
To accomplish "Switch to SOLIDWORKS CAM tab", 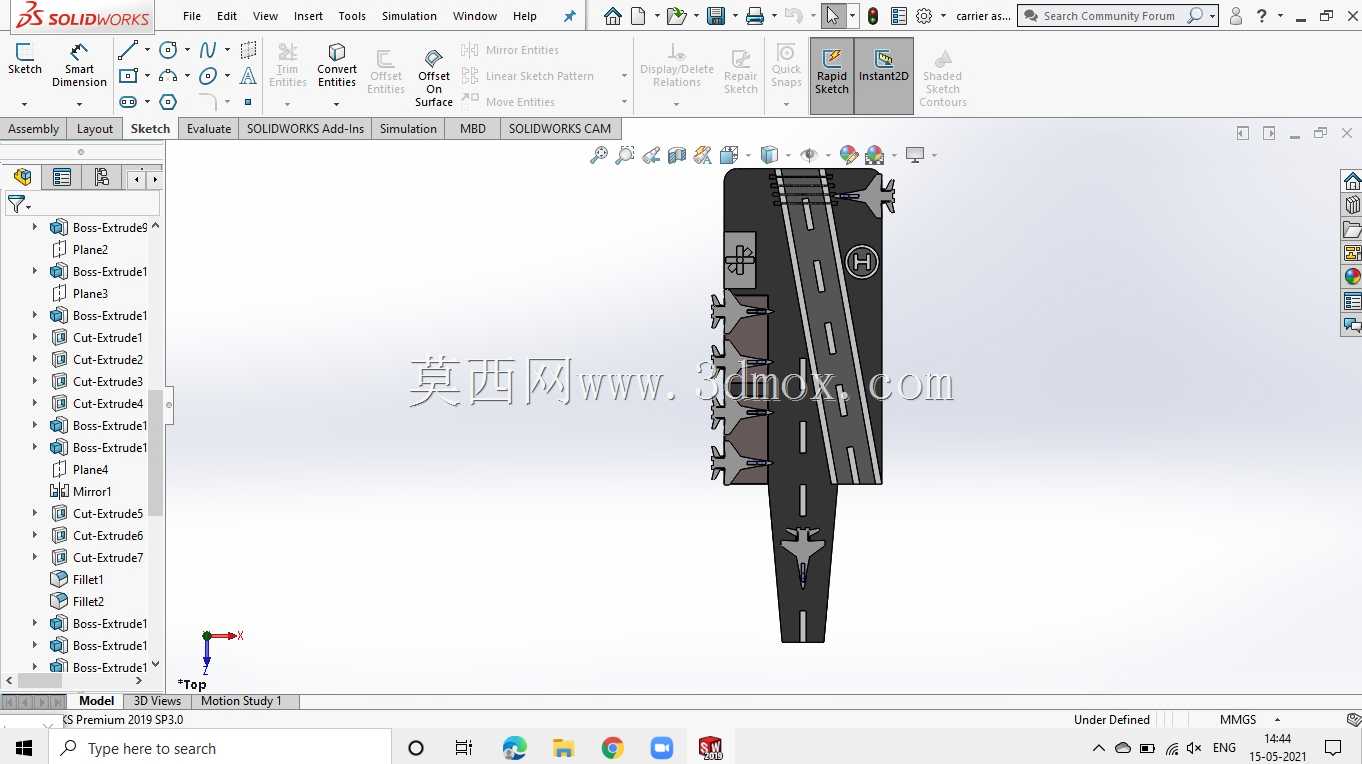I will (x=560, y=128).
